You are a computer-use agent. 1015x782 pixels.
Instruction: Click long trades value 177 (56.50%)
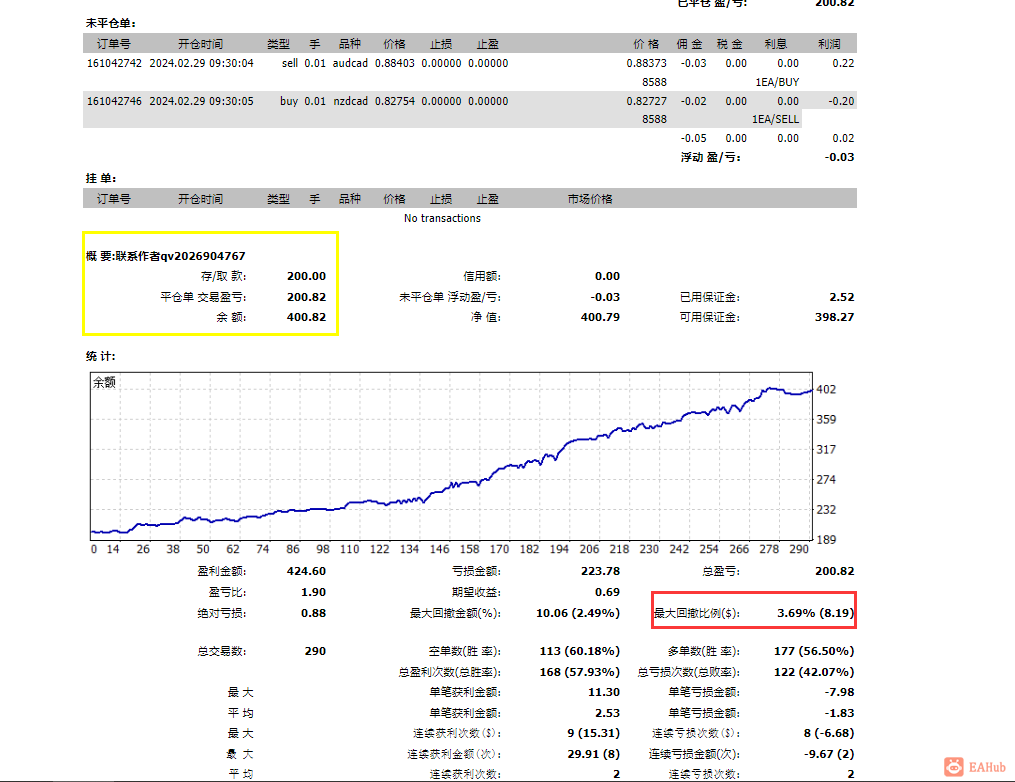tap(814, 651)
